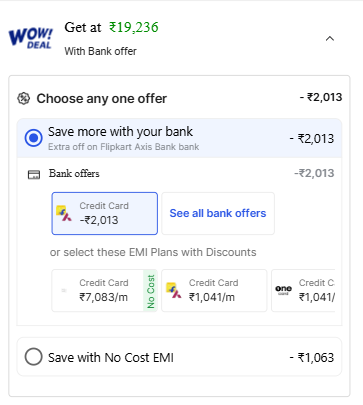Pick the Credit Card ₹7,083/m No Cost EMI plan

(105, 291)
